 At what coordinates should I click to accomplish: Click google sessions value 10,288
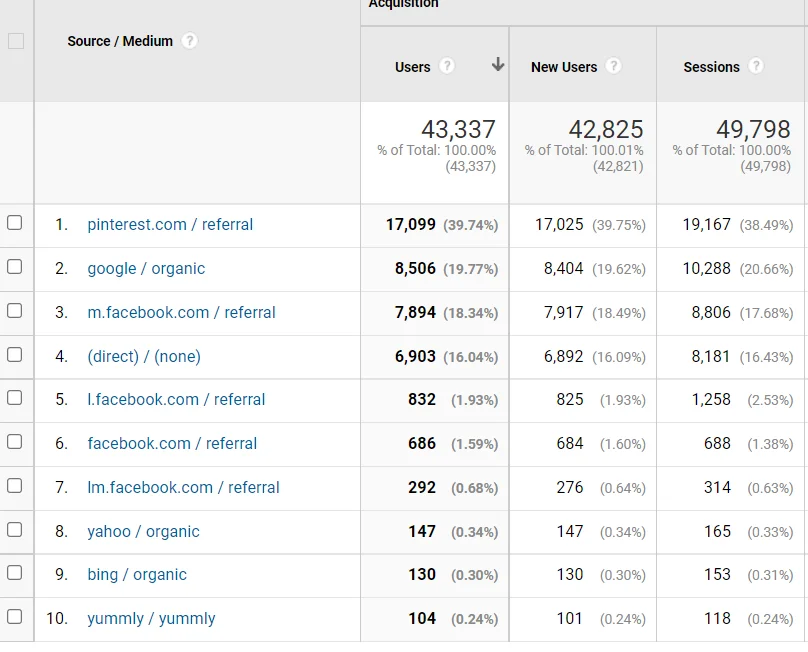click(706, 269)
